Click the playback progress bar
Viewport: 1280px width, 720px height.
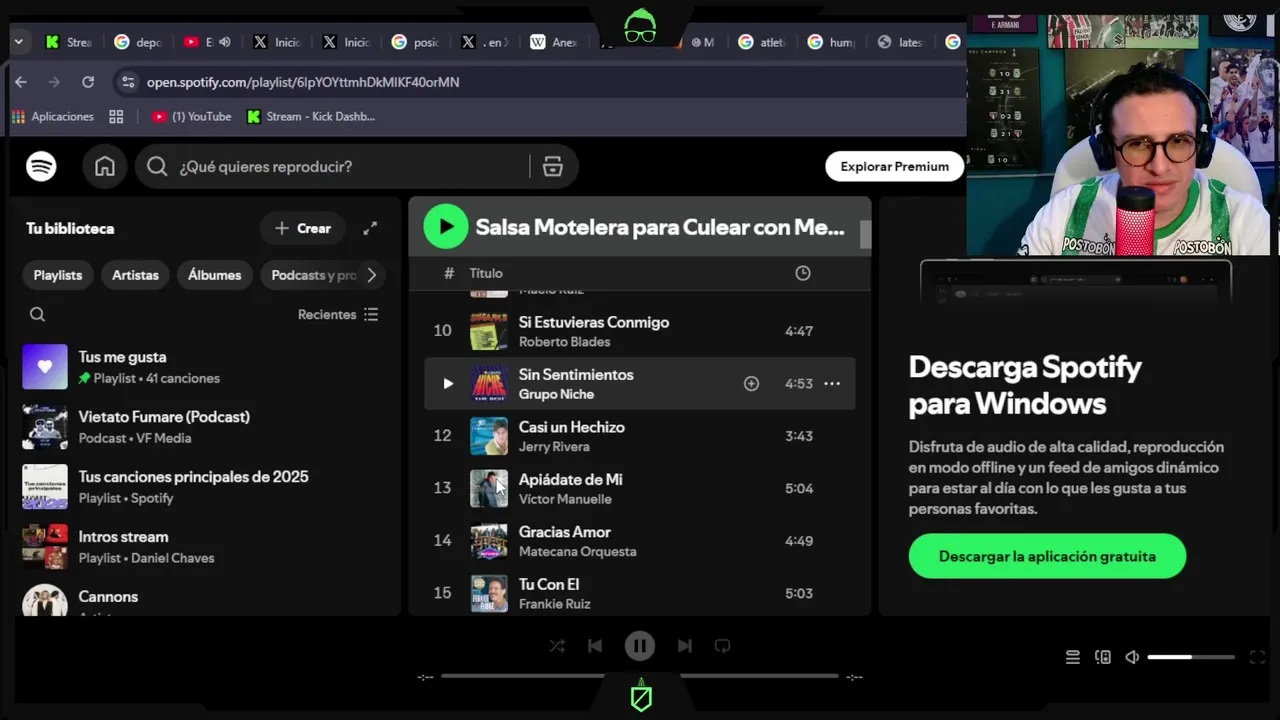tap(640, 677)
